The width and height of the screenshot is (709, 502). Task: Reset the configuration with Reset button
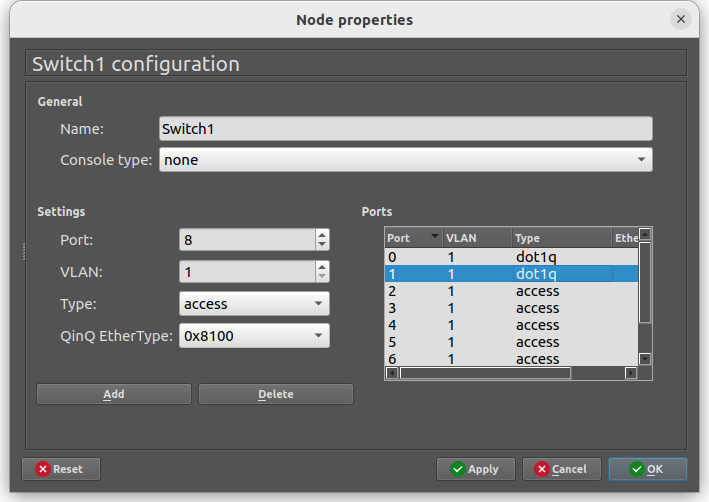[61, 469]
